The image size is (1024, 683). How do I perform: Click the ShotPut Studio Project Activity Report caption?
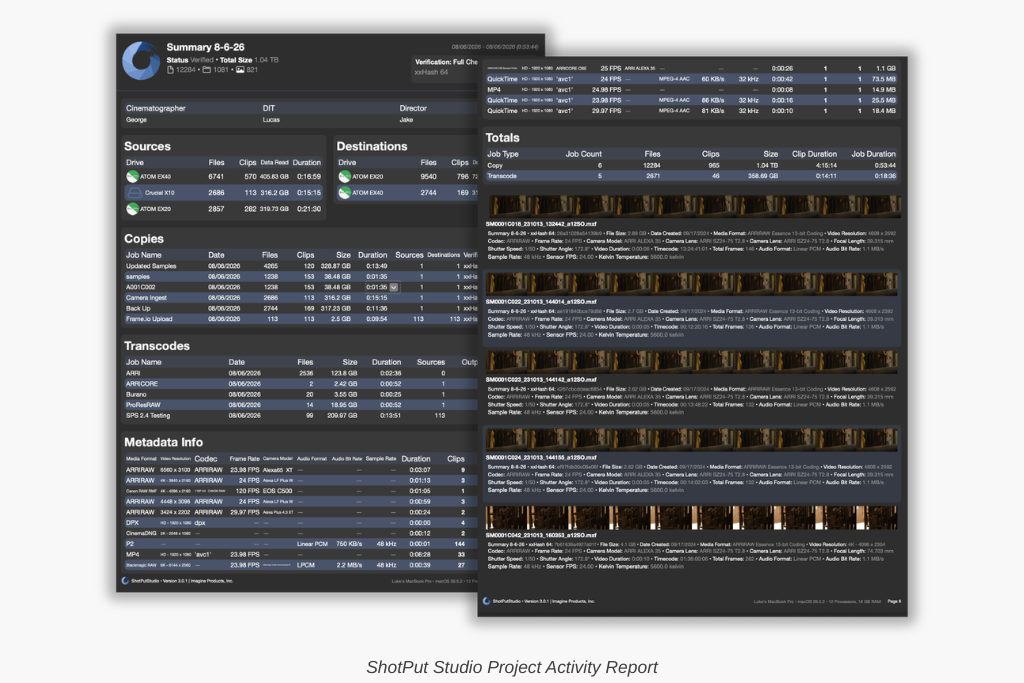(x=512, y=667)
